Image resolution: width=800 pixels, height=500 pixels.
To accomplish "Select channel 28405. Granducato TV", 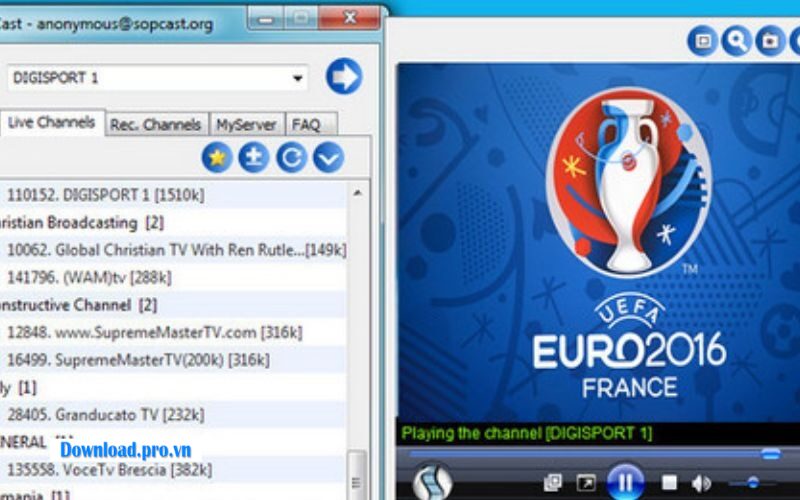I will (x=173, y=415).
